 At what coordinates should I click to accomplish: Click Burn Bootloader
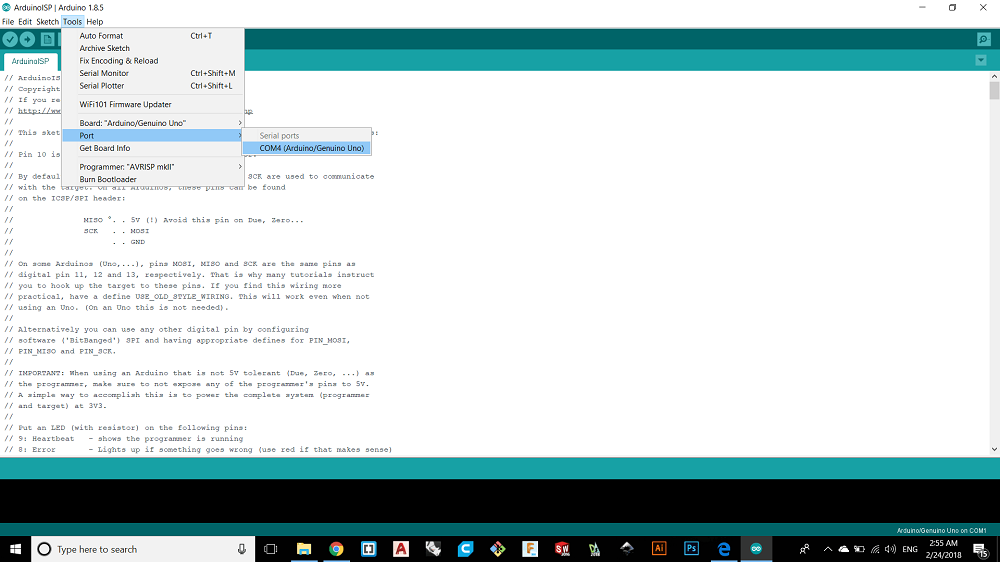pyautogui.click(x=152, y=179)
